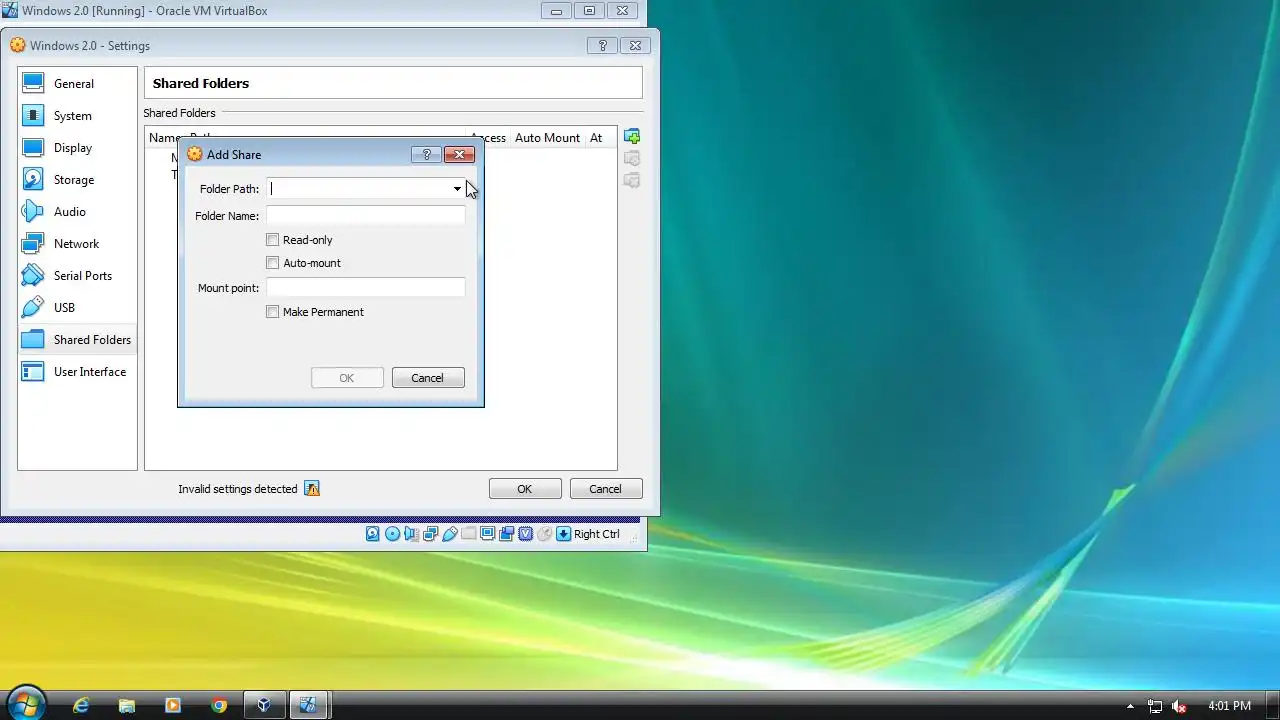This screenshot has width=1280, height=720.
Task: Enable the Auto-mount checkbox
Action: (272, 263)
